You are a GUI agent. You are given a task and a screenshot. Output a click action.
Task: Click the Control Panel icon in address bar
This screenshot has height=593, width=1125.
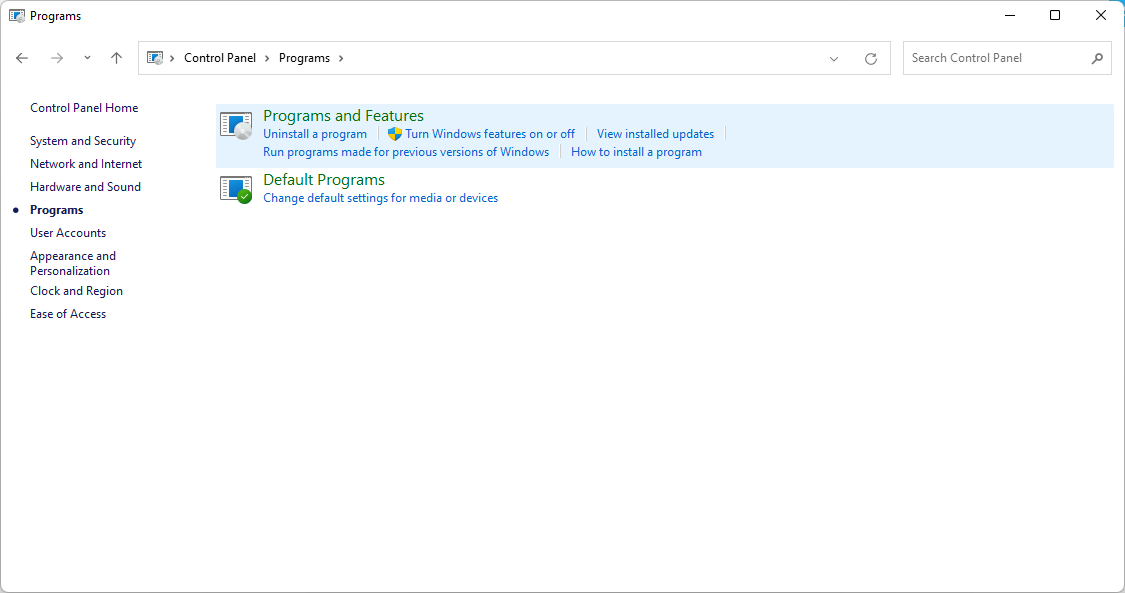click(155, 58)
